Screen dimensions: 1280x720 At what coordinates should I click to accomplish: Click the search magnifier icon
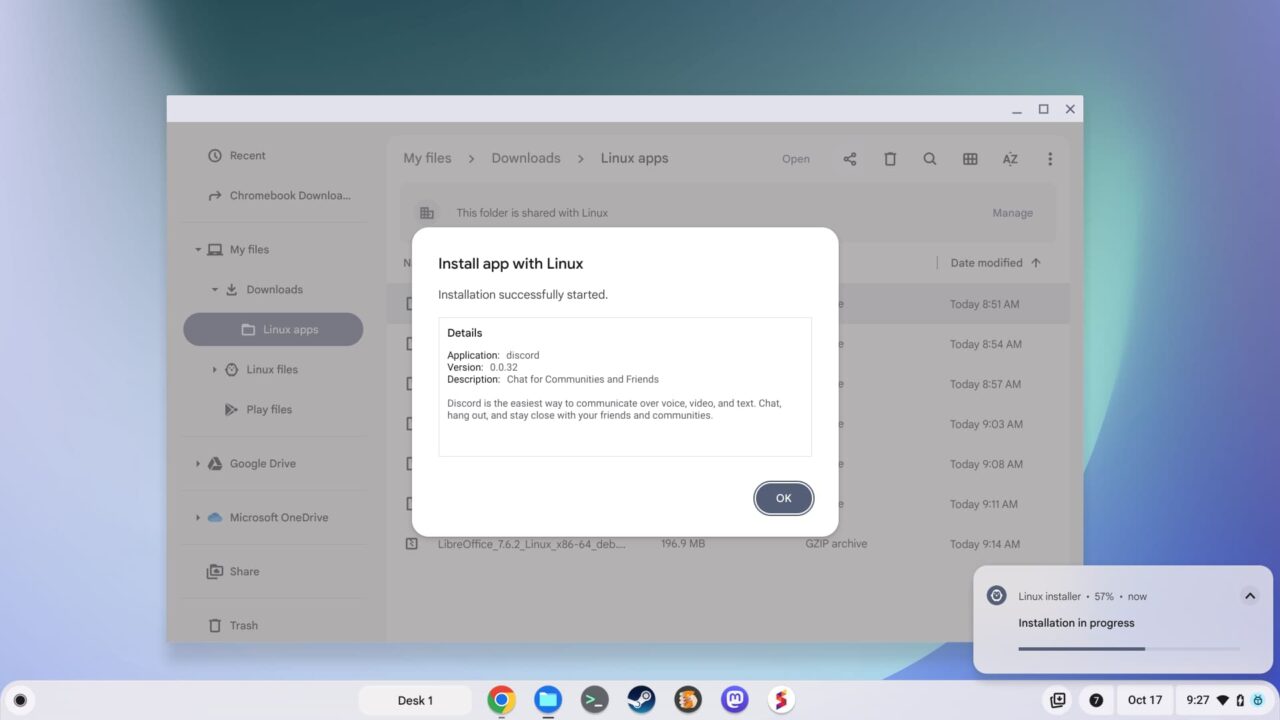point(930,159)
